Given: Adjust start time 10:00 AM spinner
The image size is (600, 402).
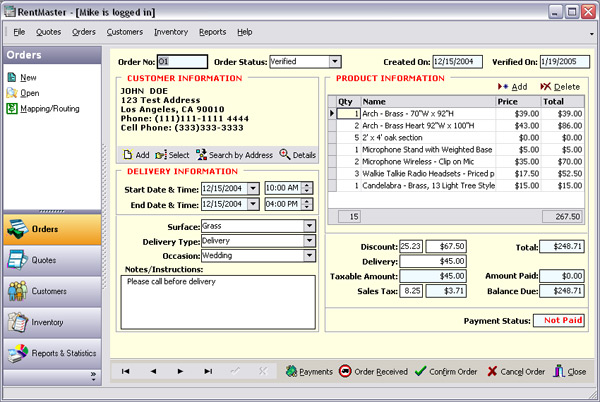Looking at the screenshot, I should click(x=307, y=188).
